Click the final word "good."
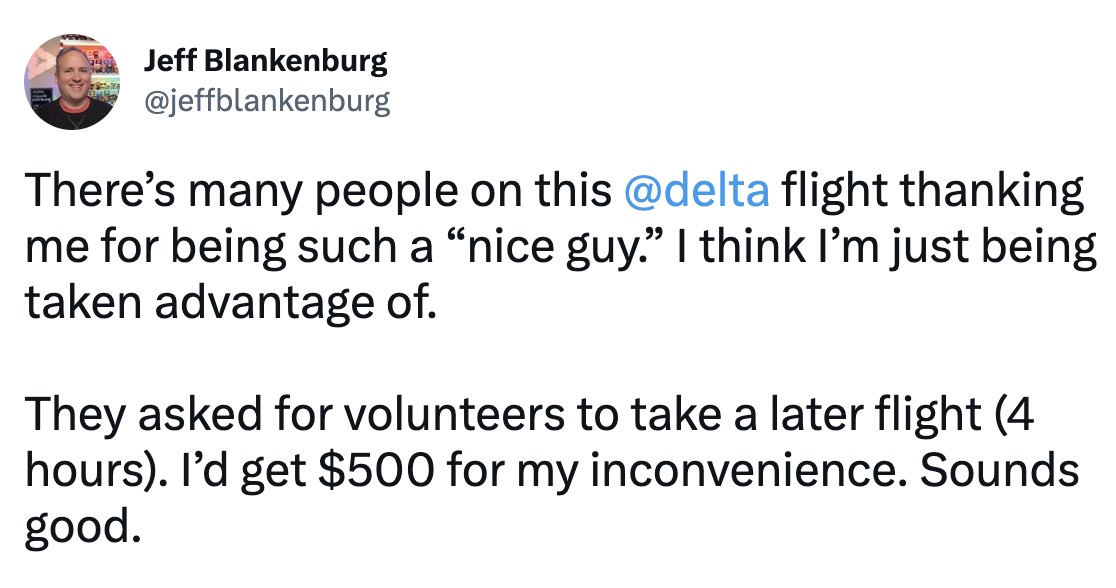The image size is (1116, 588). click(x=78, y=521)
